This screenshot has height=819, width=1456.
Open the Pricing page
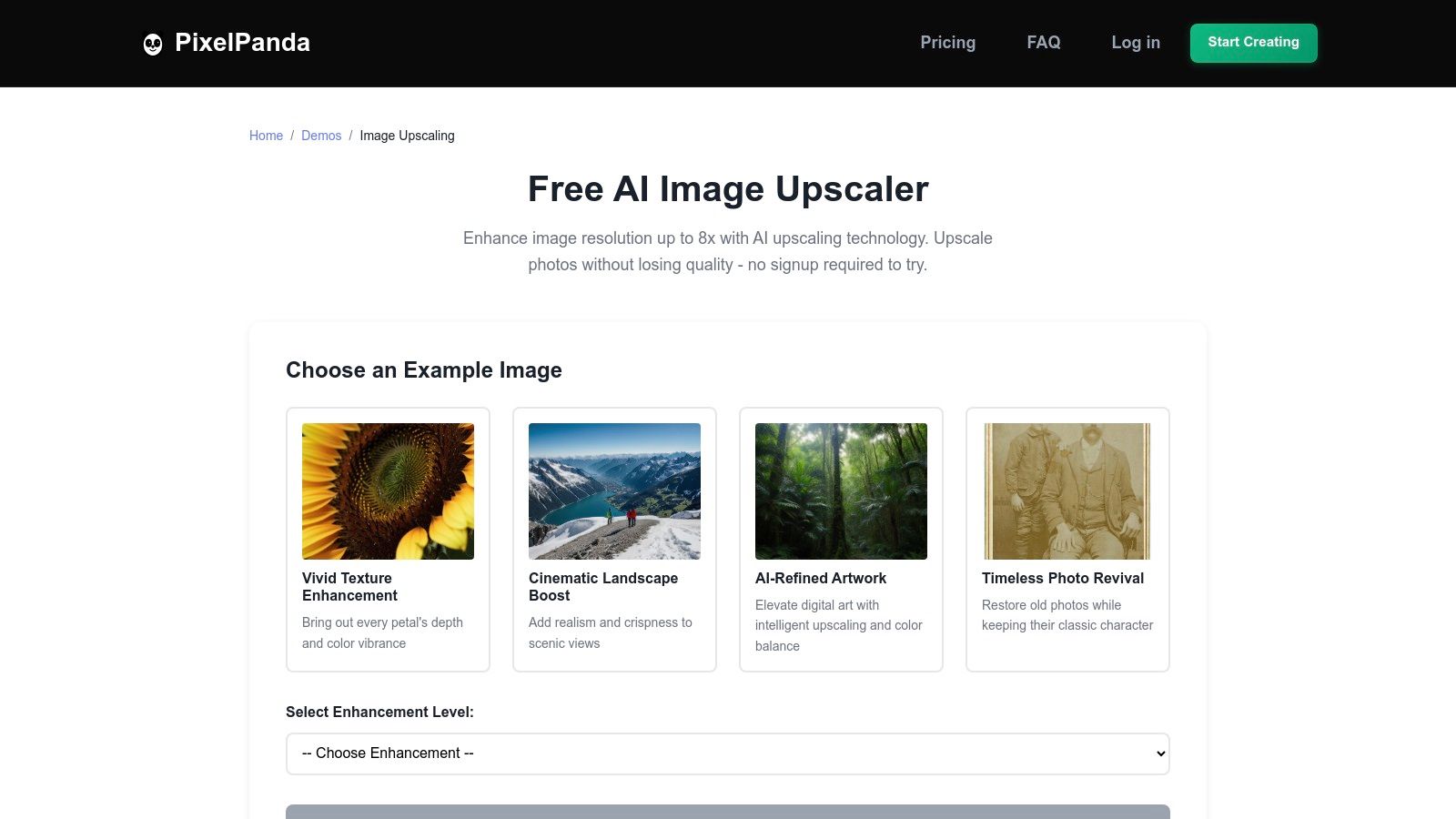(947, 42)
